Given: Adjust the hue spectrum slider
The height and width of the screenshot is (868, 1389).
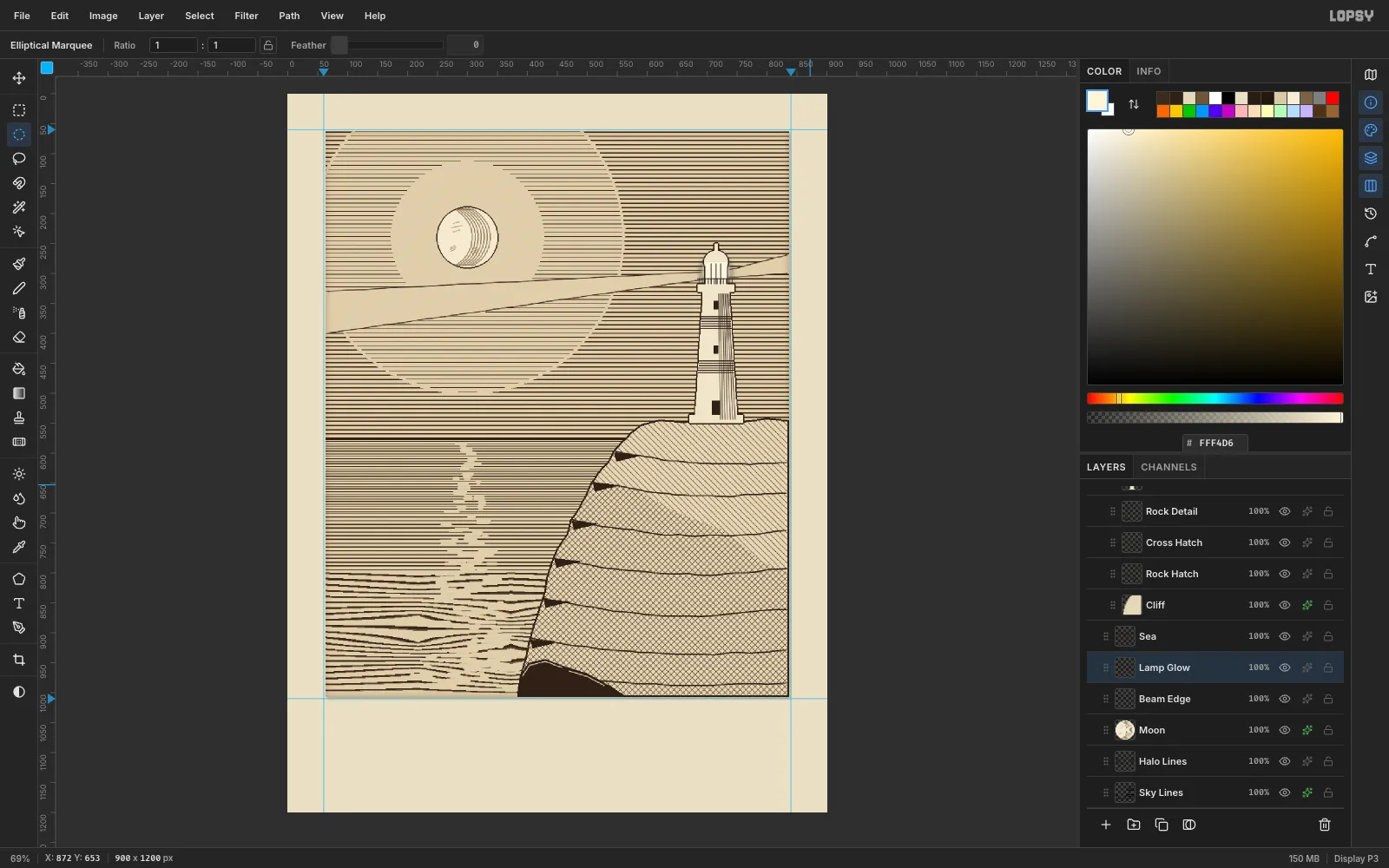Looking at the screenshot, I should (1215, 398).
